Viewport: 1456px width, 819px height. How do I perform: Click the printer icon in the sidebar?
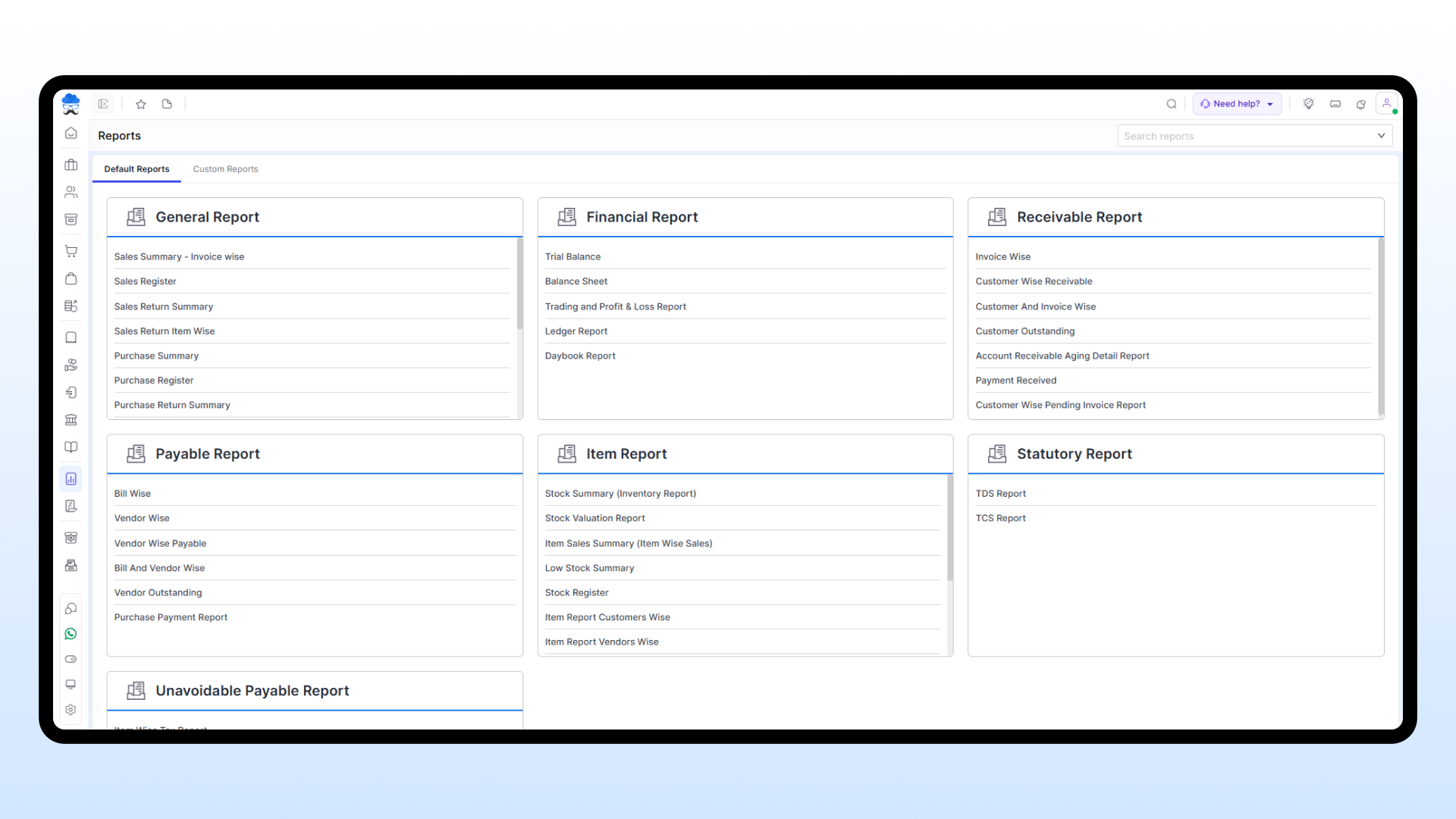[x=71, y=565]
